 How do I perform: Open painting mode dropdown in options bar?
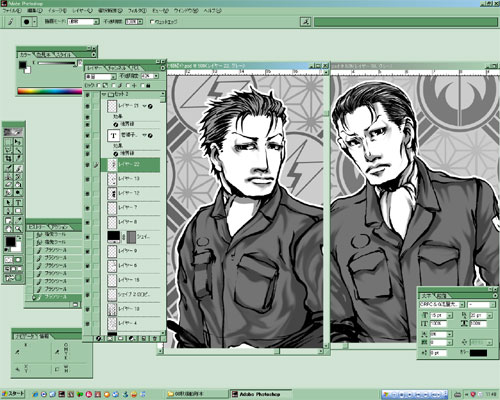coord(96,22)
